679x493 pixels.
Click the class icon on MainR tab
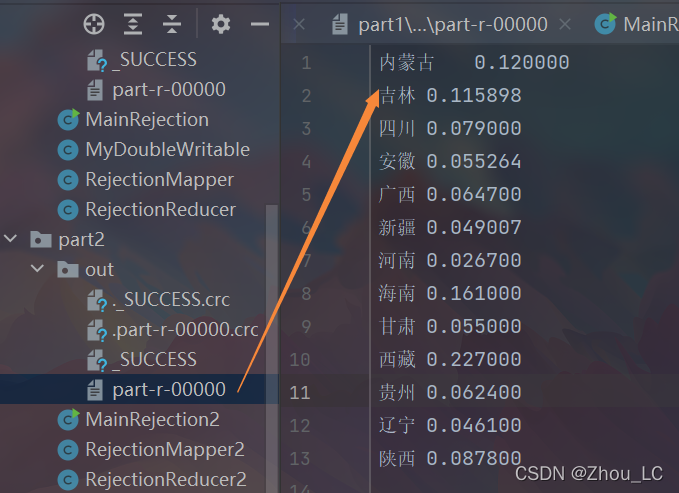pyautogui.click(x=605, y=23)
